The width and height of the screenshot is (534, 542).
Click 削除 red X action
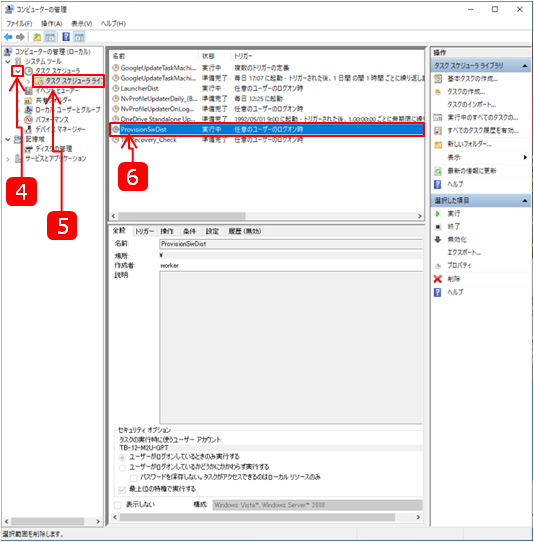pyautogui.click(x=454, y=279)
